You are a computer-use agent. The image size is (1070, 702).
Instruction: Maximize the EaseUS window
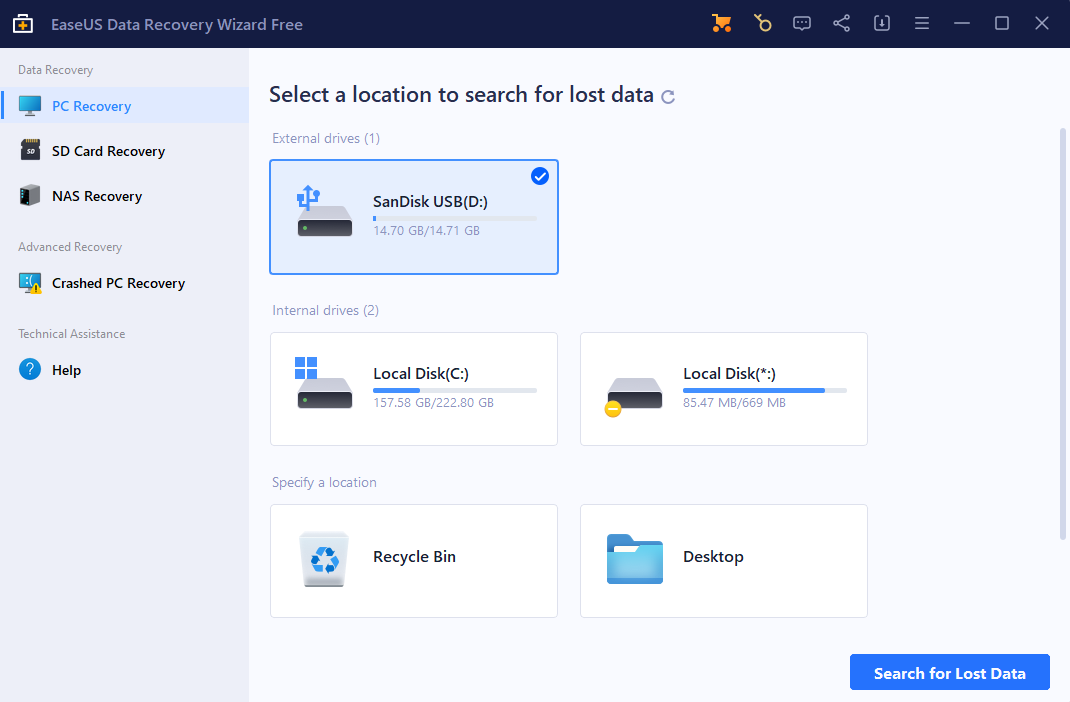1002,23
